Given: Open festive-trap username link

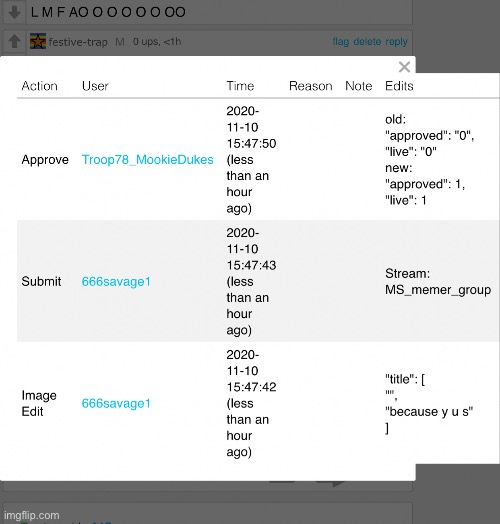Looking at the screenshot, I should click(x=78, y=42).
